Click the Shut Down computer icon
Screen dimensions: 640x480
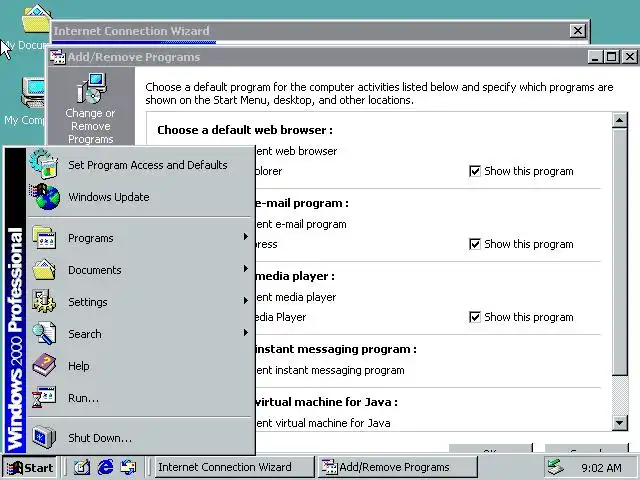coord(44,437)
